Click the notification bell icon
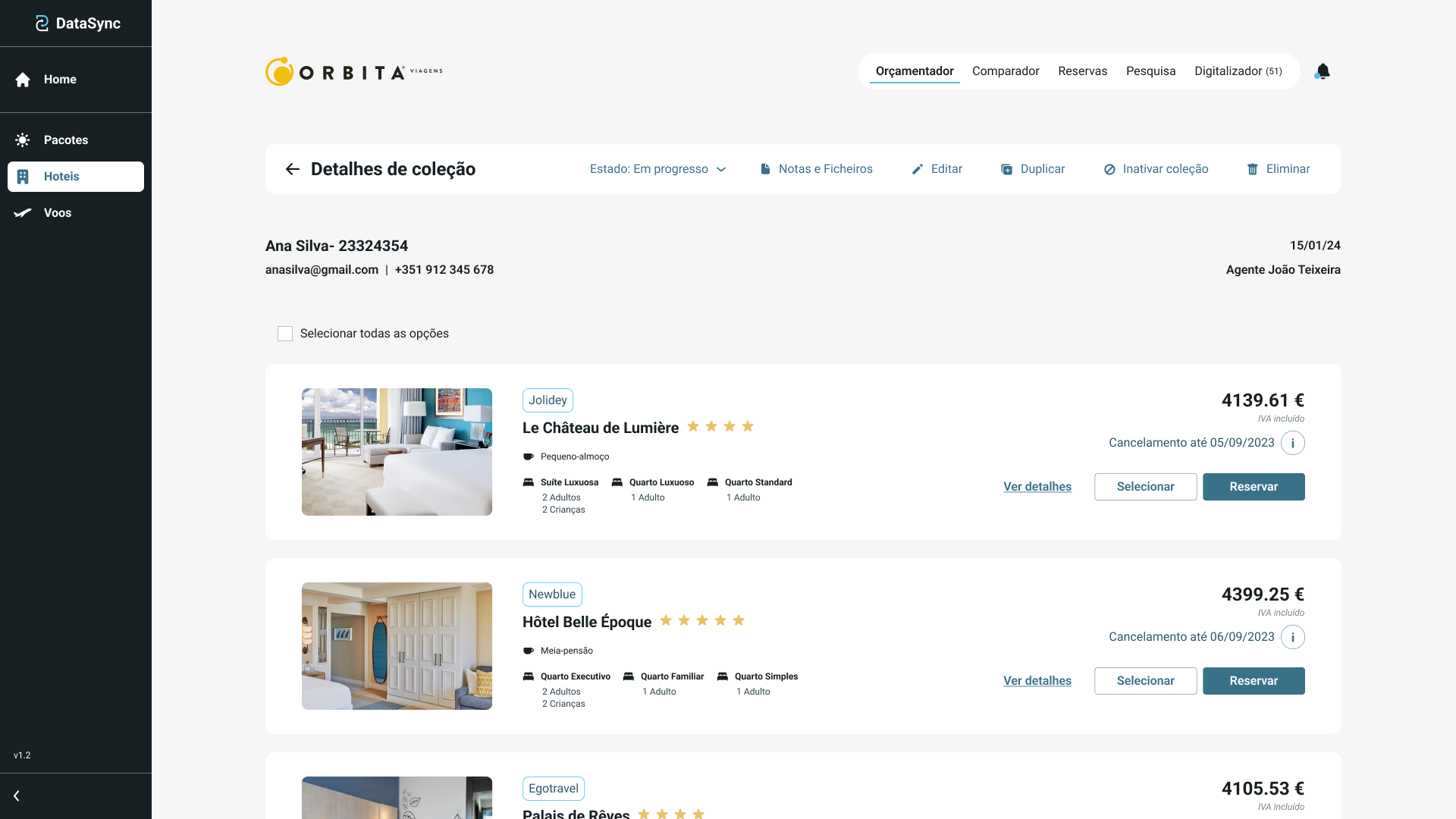This screenshot has width=1456, height=819. (x=1323, y=71)
